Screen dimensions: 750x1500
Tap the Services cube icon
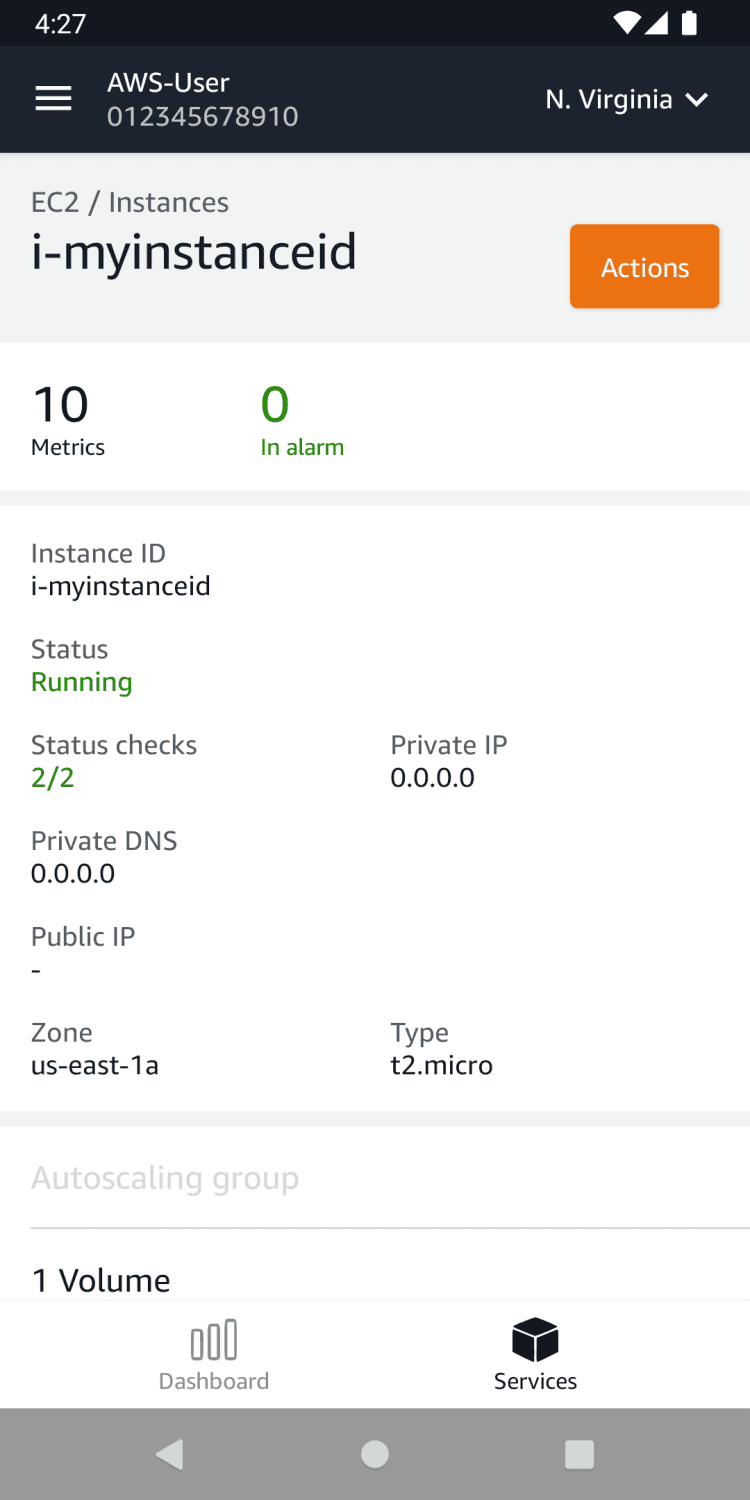(x=535, y=1339)
